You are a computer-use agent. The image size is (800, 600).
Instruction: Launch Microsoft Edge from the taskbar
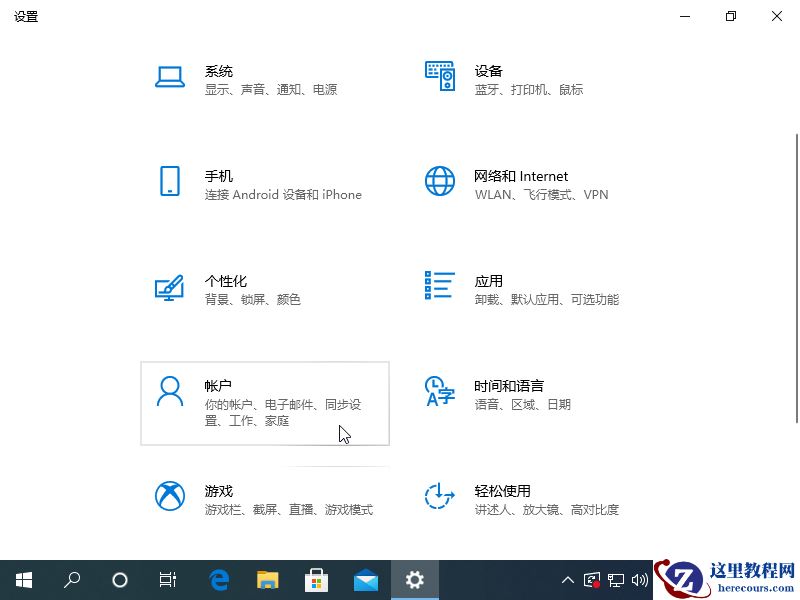(219, 580)
